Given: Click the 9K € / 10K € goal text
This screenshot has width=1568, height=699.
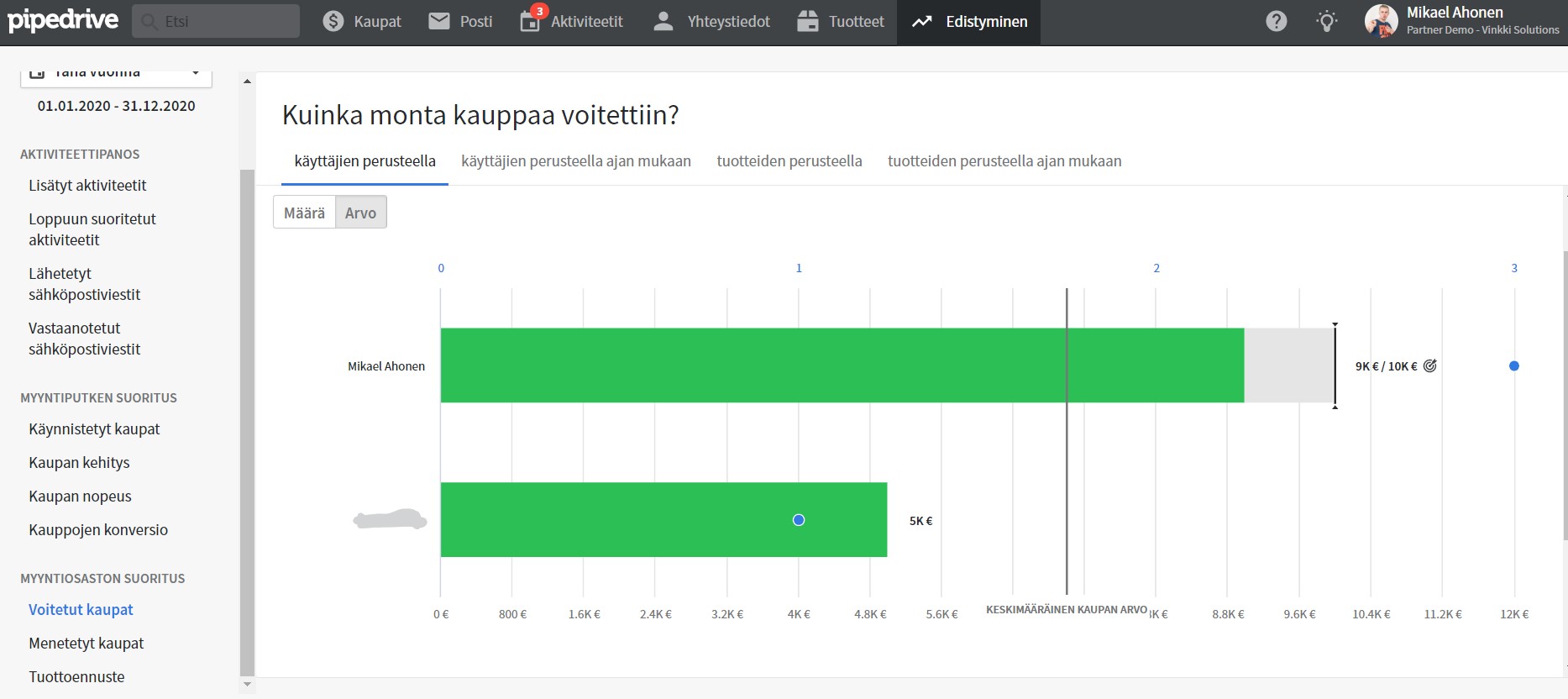Looking at the screenshot, I should pyautogui.click(x=1386, y=366).
